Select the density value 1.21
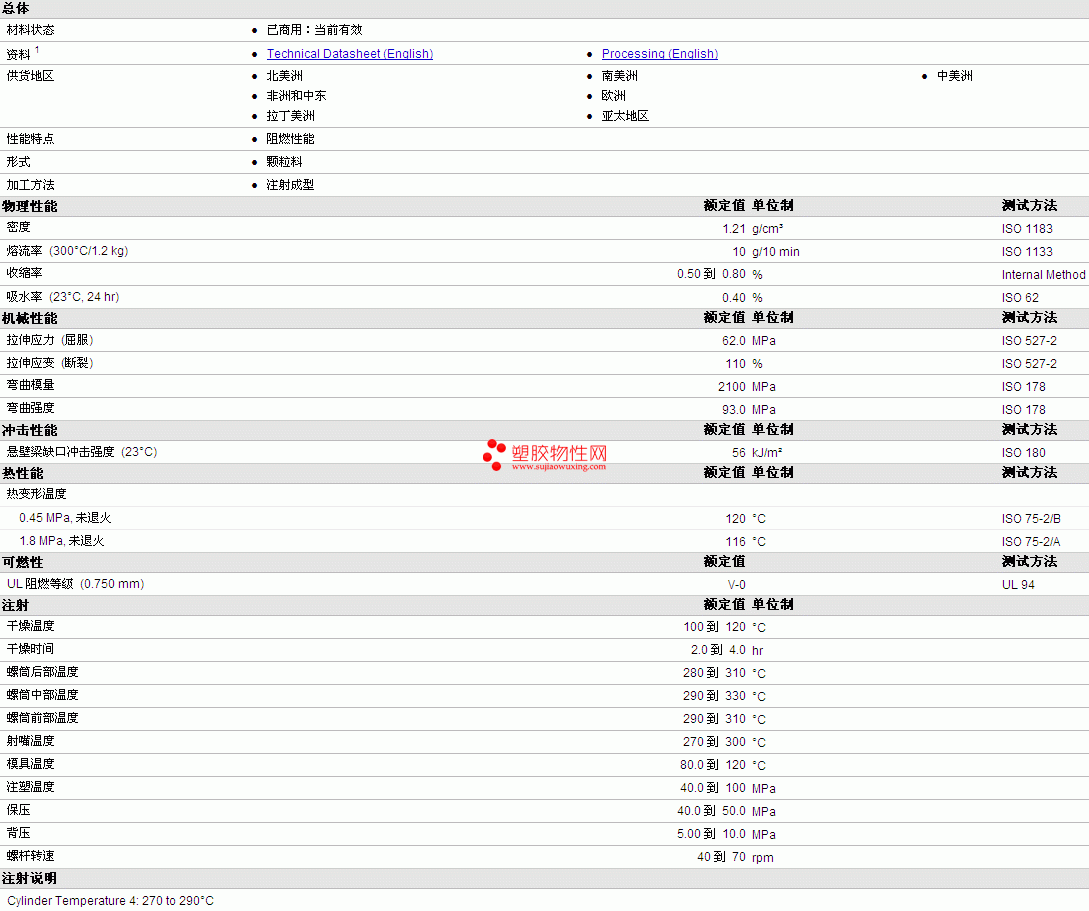Image resolution: width=1089 pixels, height=911 pixels. [733, 229]
